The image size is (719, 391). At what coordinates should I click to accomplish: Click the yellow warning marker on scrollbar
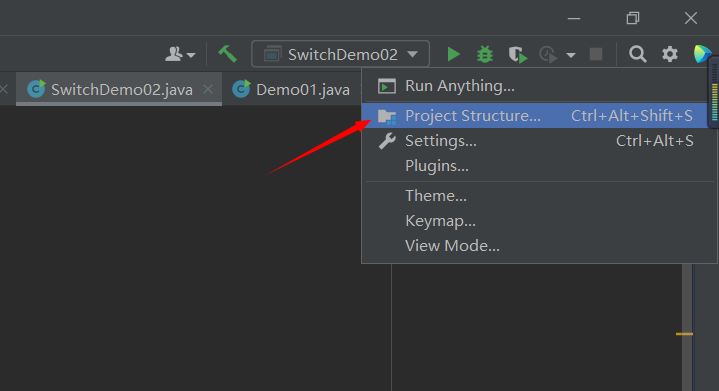(x=684, y=334)
